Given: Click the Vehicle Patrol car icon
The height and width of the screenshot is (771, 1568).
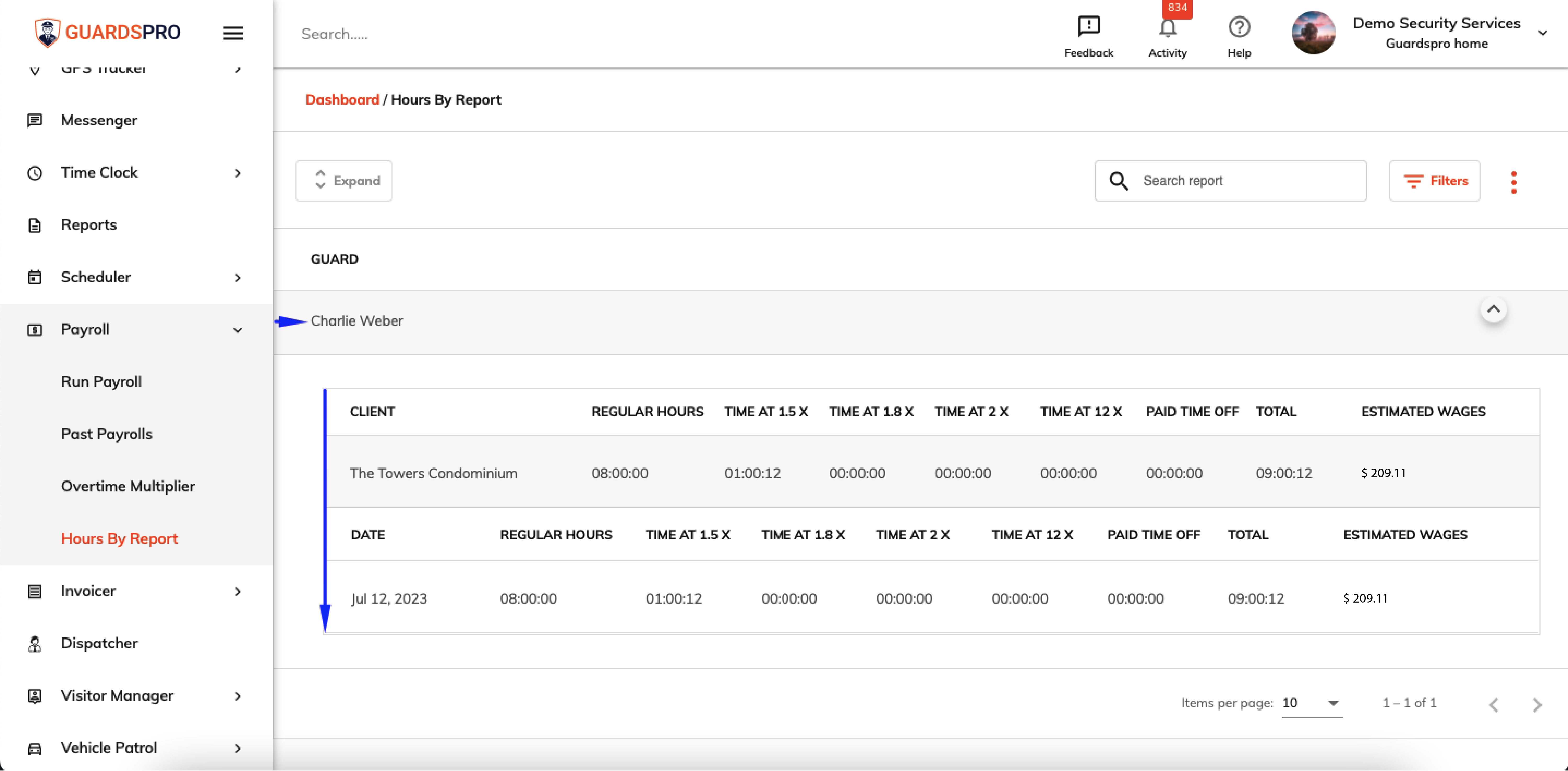Looking at the screenshot, I should click(35, 749).
